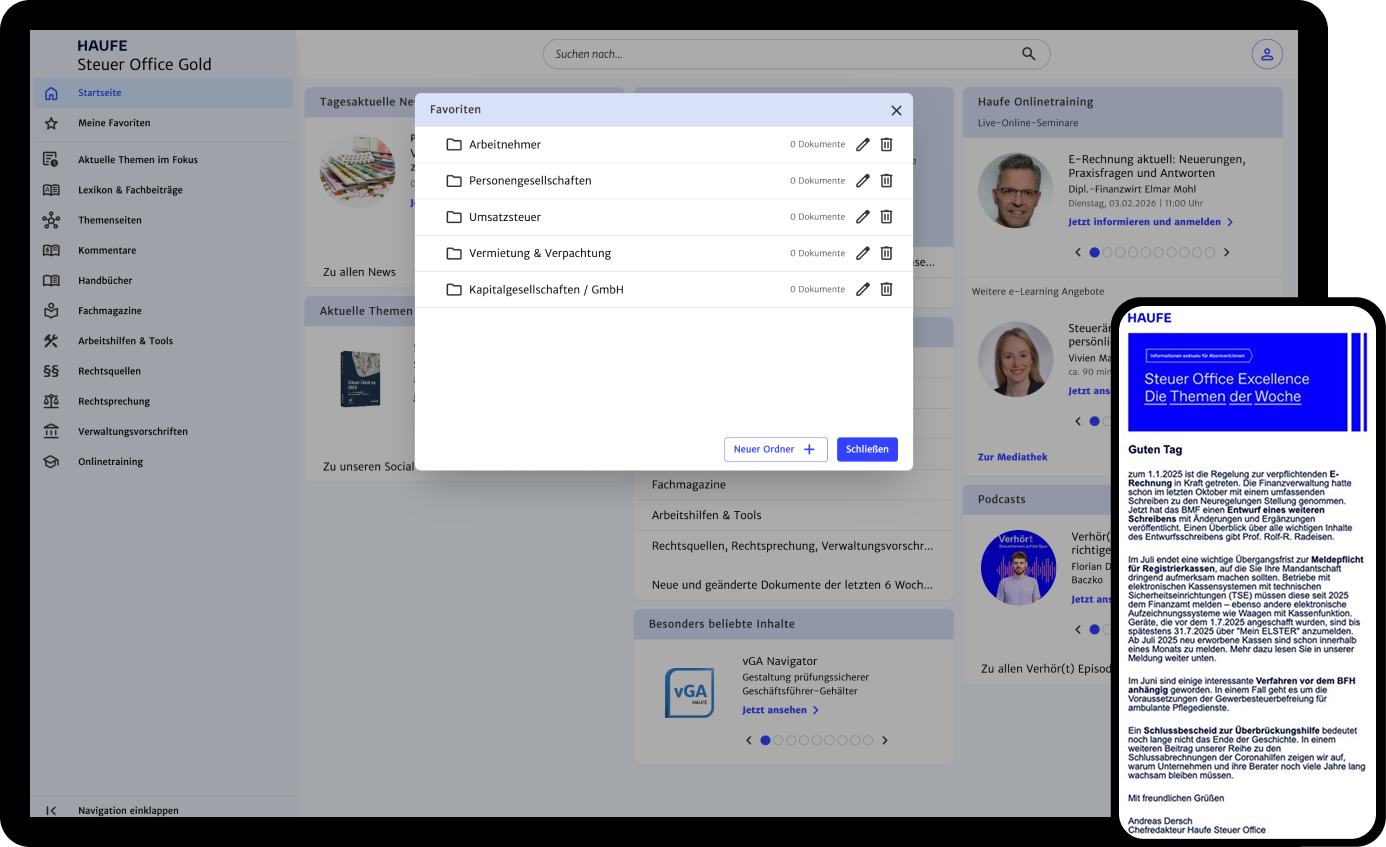1386x847 pixels.
Task: Show previous Live-Online-Seminar with left arrow
Action: 1078,253
